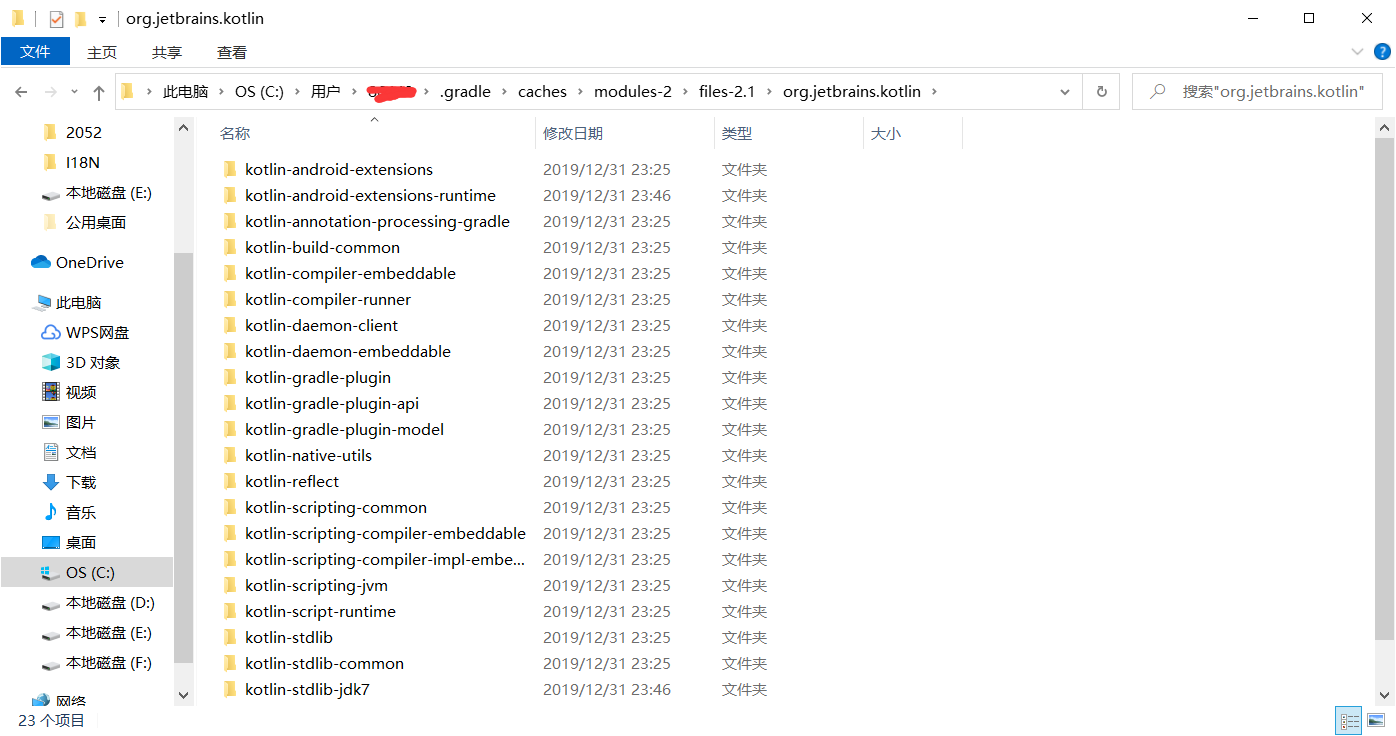Click the search box for org.jetbrains.kotlin
1396x736 pixels.
tap(1257, 91)
